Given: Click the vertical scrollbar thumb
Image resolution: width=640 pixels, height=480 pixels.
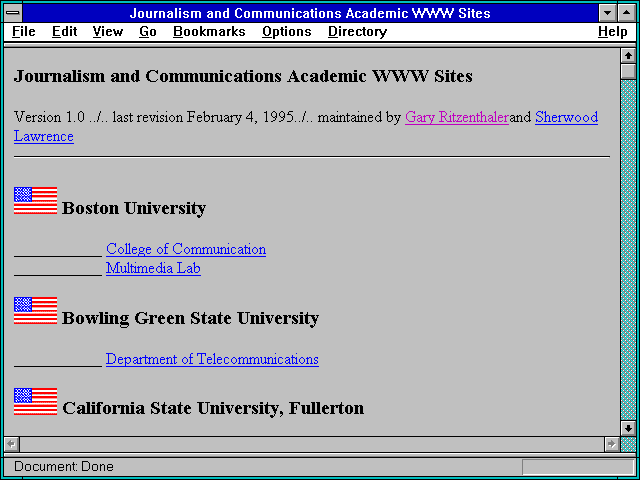Looking at the screenshot, I should pyautogui.click(x=627, y=71).
